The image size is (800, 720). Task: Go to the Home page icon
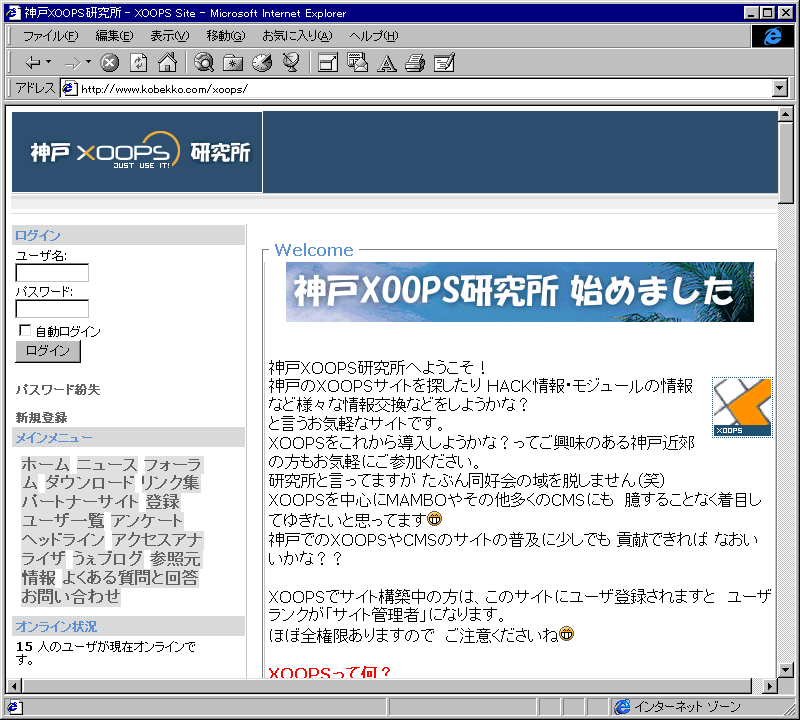pyautogui.click(x=167, y=63)
